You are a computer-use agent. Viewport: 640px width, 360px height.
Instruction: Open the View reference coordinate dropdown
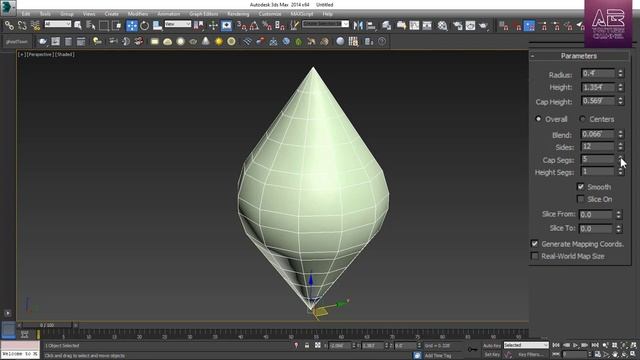(178, 24)
